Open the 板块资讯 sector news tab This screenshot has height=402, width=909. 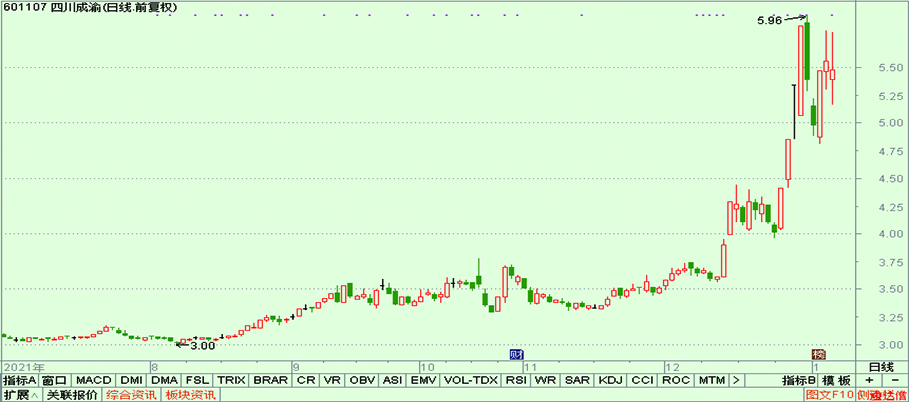tap(190, 395)
